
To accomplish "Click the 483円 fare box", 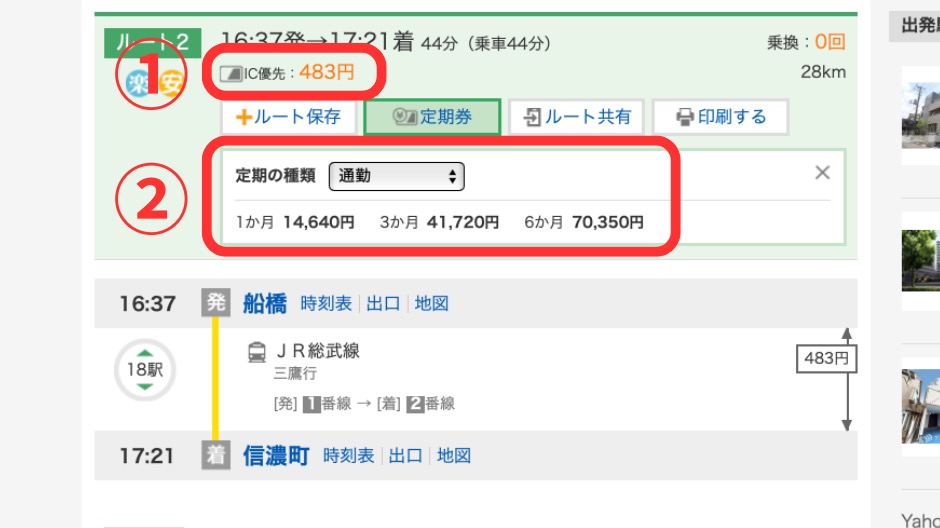I will point(826,358).
